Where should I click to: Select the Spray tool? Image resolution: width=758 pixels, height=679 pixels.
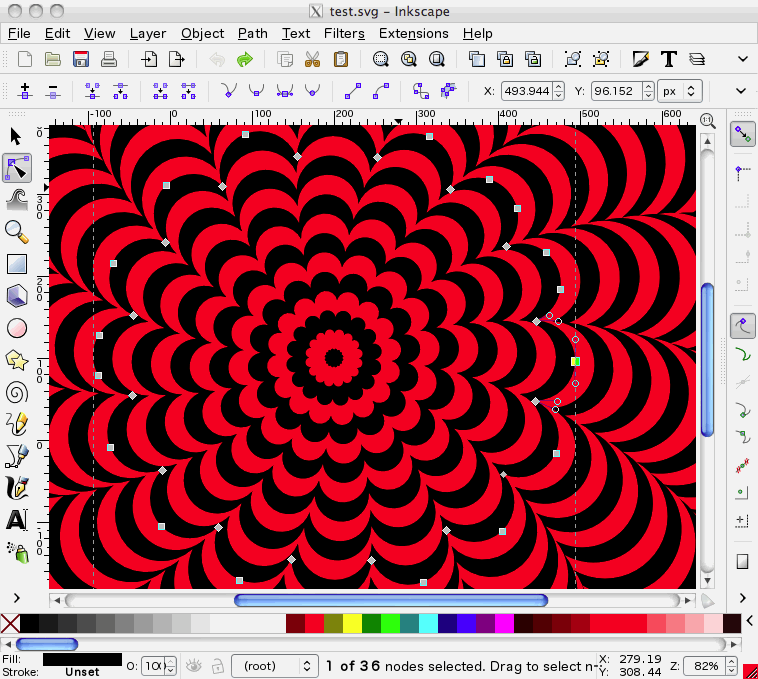18,552
